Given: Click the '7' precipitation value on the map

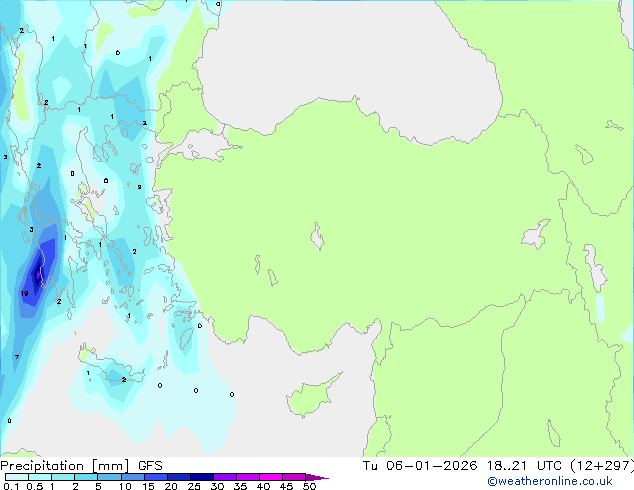Looking at the screenshot, I should tap(17, 357).
